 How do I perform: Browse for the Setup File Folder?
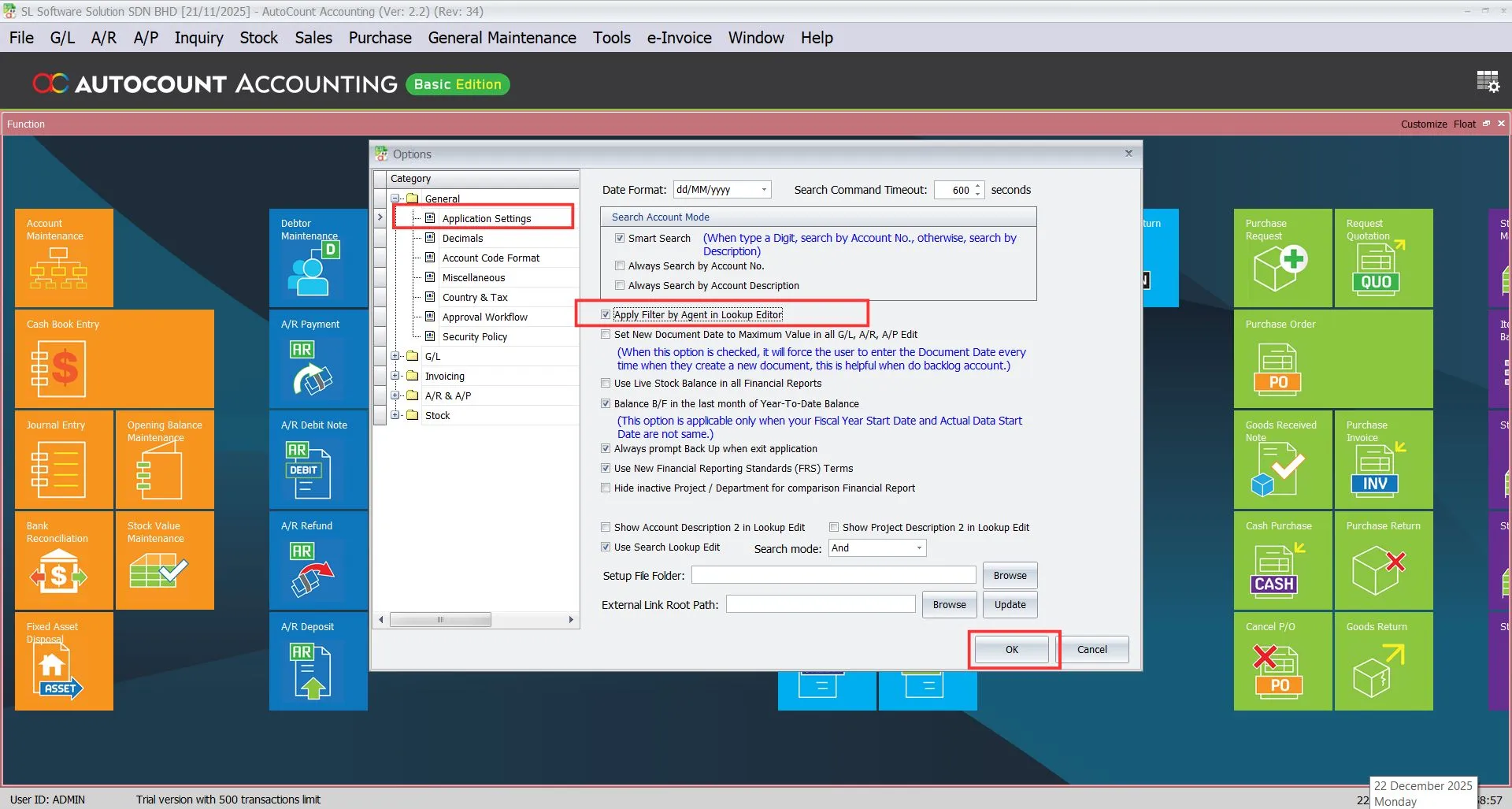1009,575
